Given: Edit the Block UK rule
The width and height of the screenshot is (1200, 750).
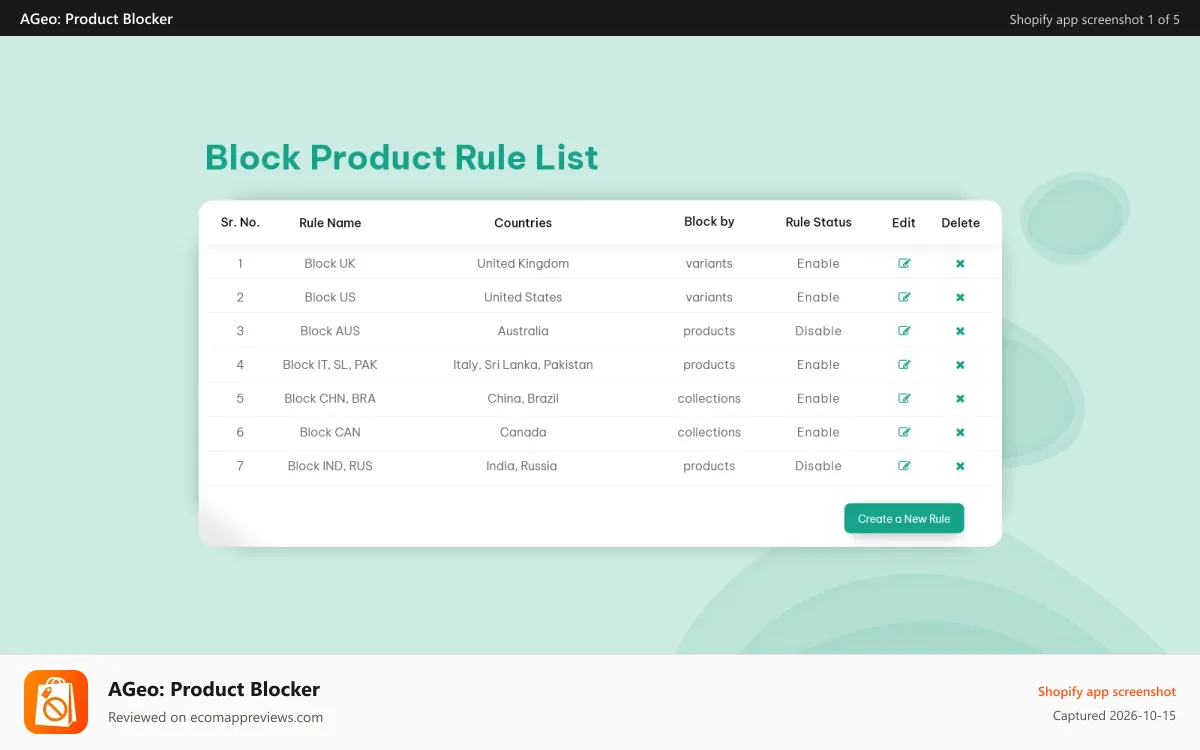Looking at the screenshot, I should click(x=904, y=264).
